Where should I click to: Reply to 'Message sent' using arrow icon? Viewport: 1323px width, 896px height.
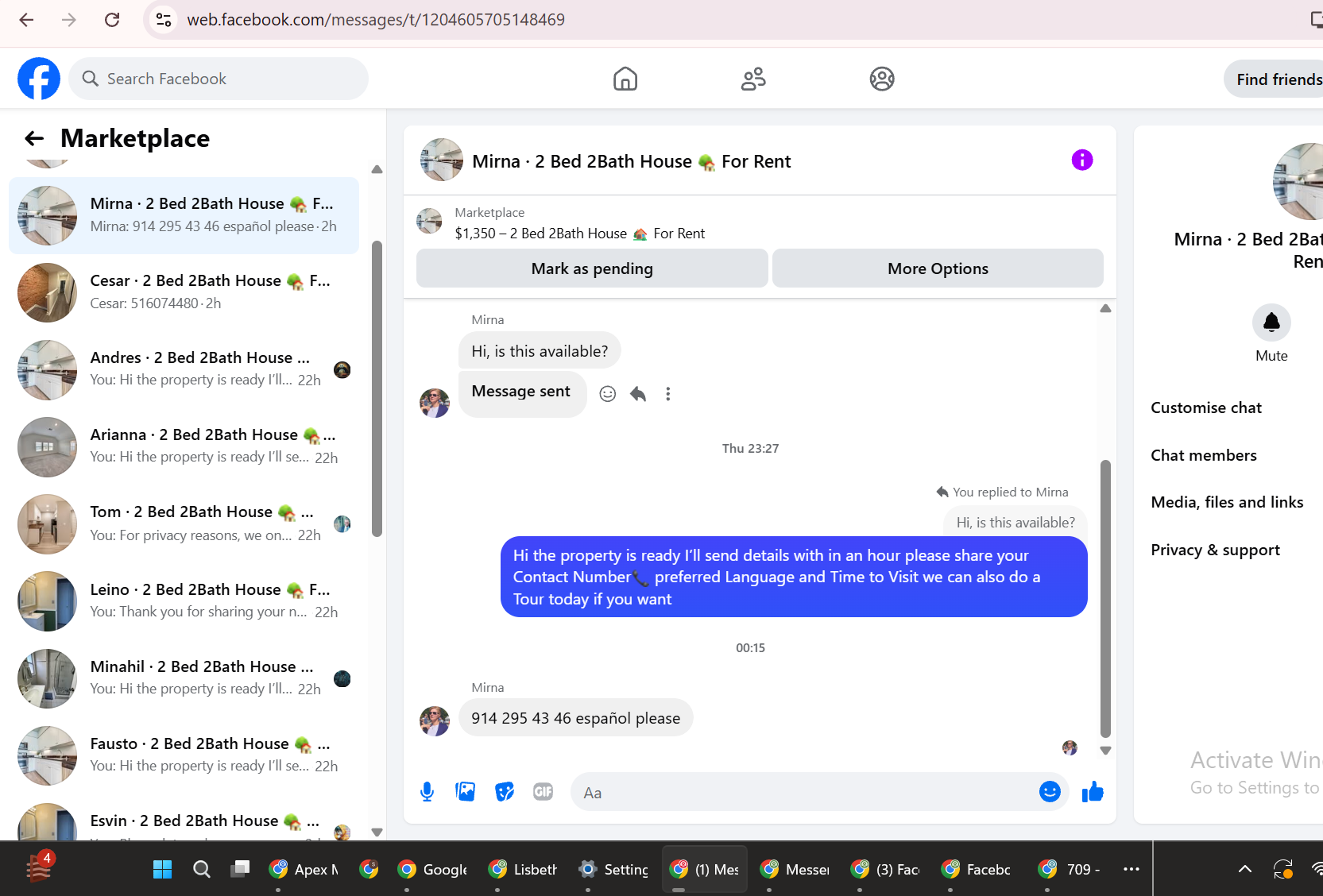tap(638, 394)
